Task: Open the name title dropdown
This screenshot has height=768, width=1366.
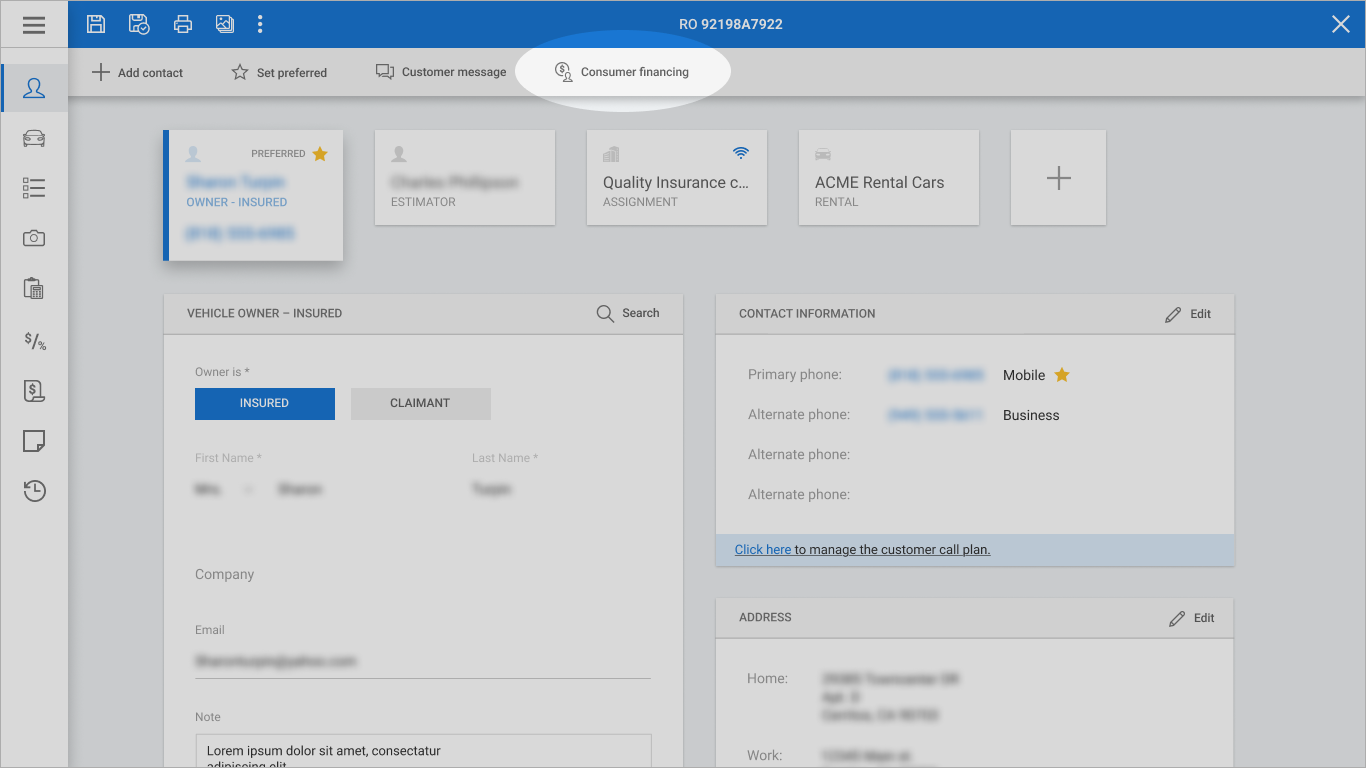Action: 225,489
